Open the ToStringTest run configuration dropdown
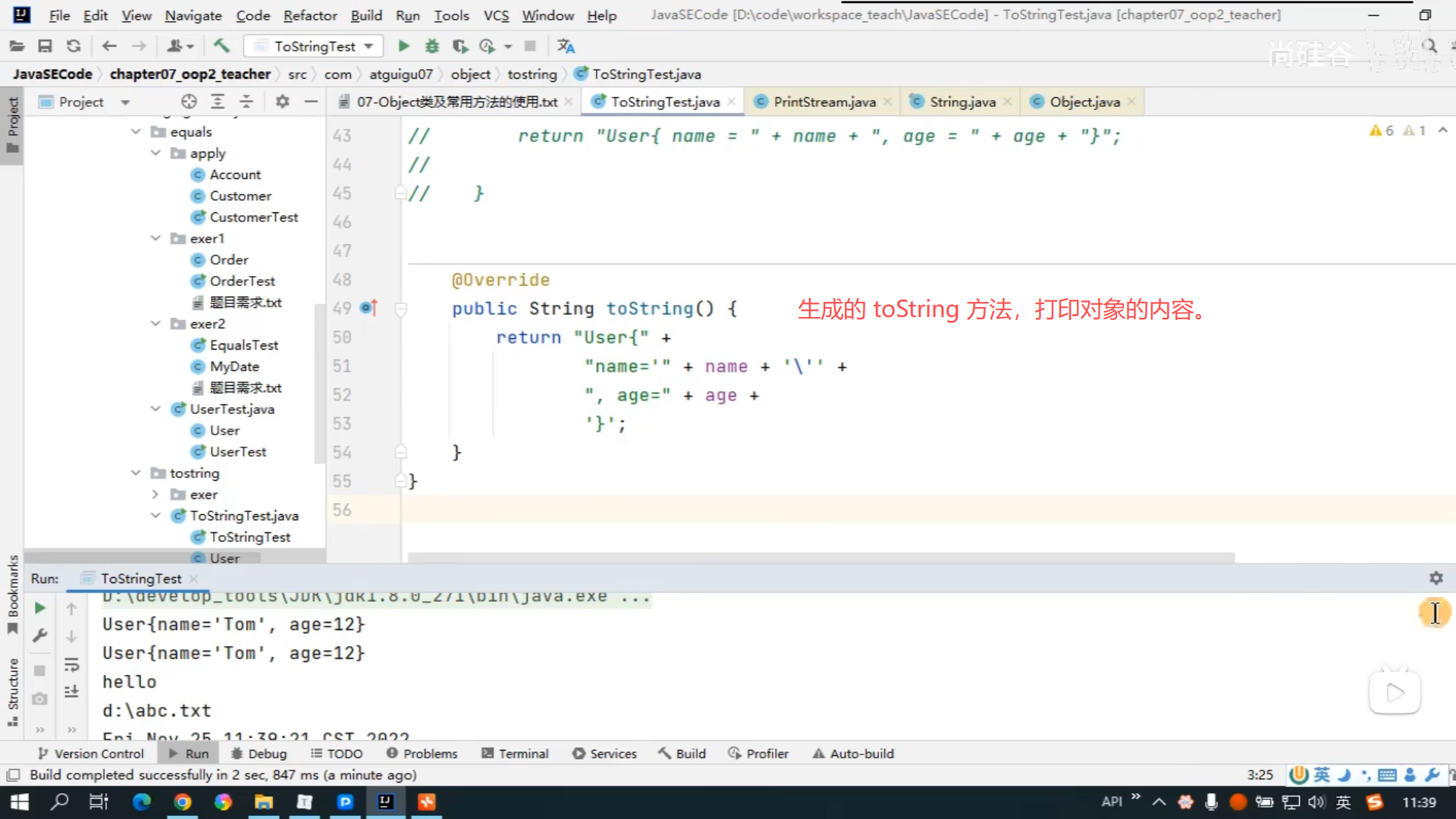The image size is (1456, 819). [314, 46]
